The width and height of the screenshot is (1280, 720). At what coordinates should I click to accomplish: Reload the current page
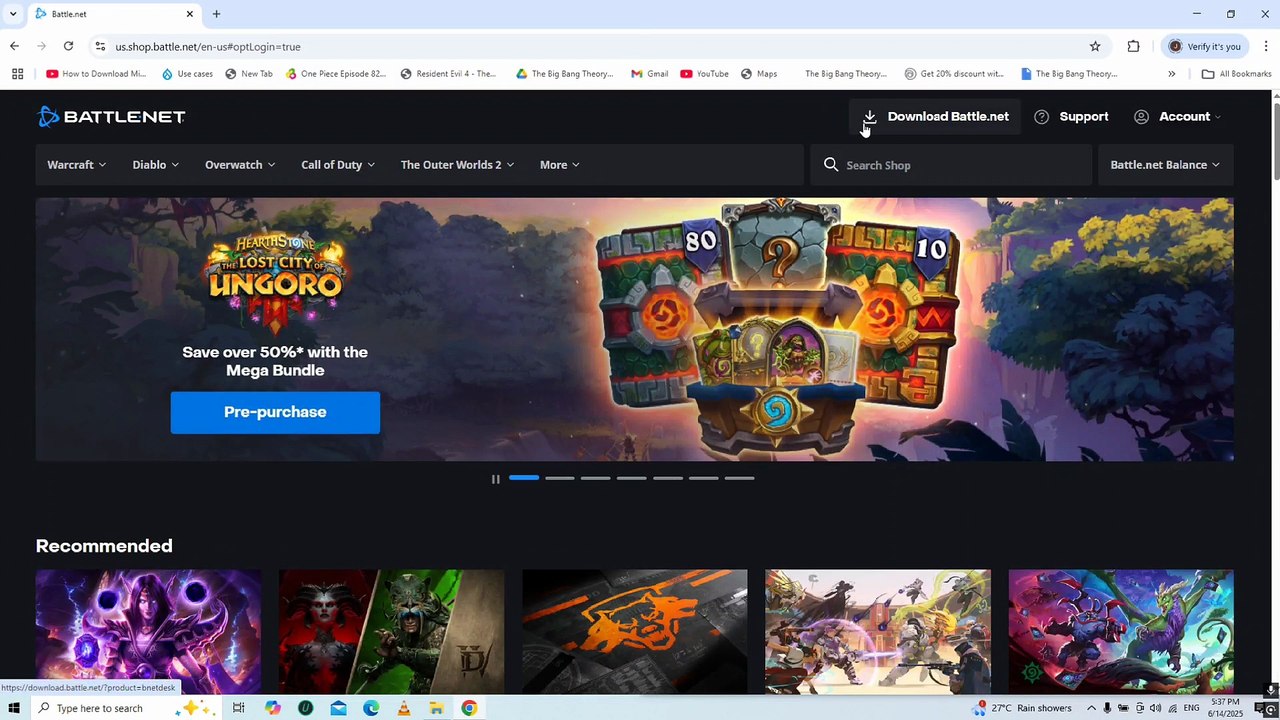[x=68, y=46]
